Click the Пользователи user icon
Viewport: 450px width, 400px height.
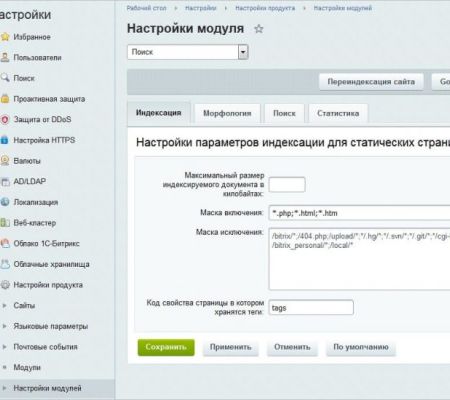coord(5,57)
